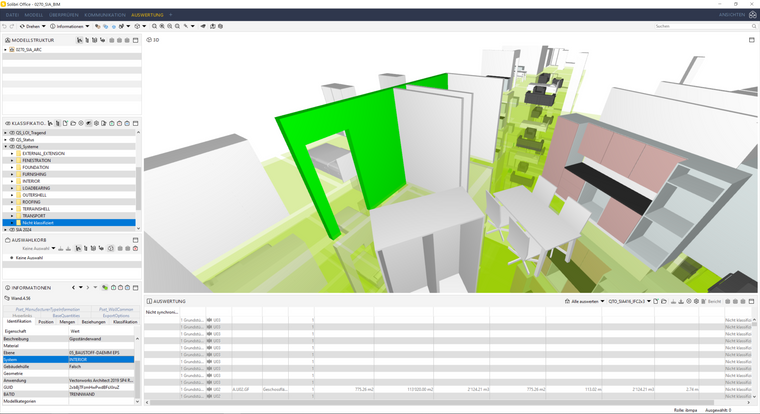760x414 pixels.
Task: Click the Bericht report button
Action: tap(711, 301)
